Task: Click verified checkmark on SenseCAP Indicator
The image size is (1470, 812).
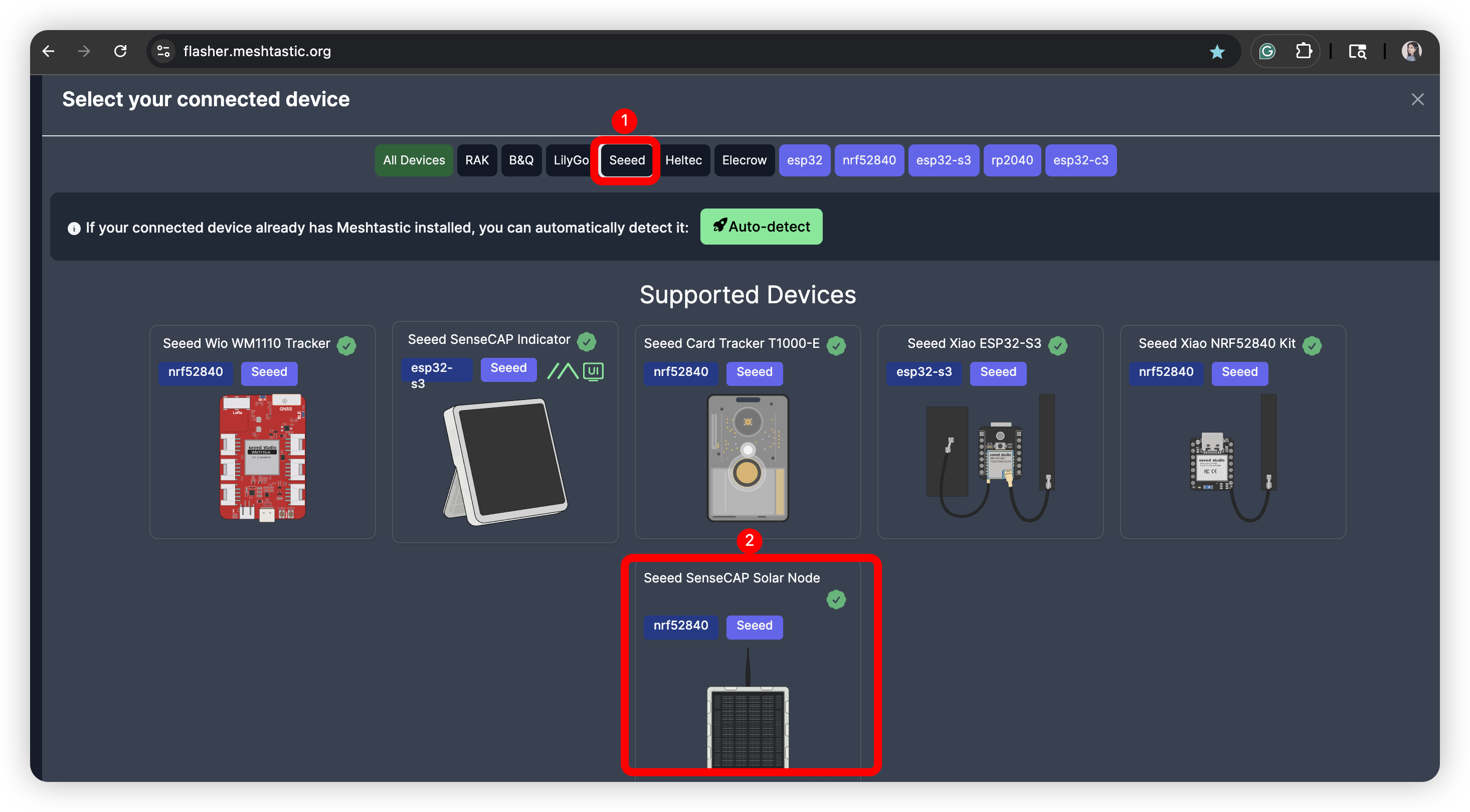Action: (x=586, y=341)
